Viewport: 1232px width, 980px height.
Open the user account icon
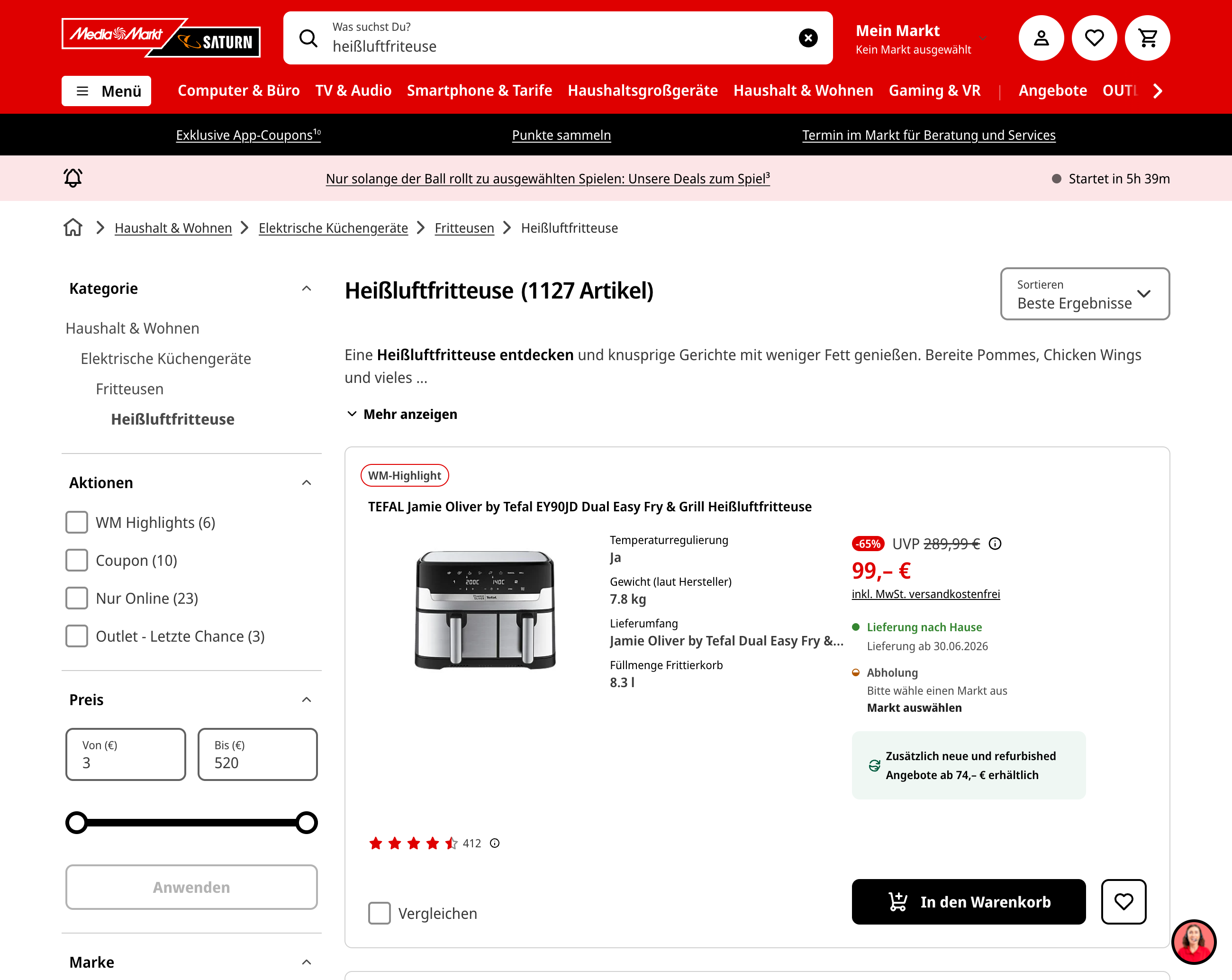pyautogui.click(x=1041, y=38)
